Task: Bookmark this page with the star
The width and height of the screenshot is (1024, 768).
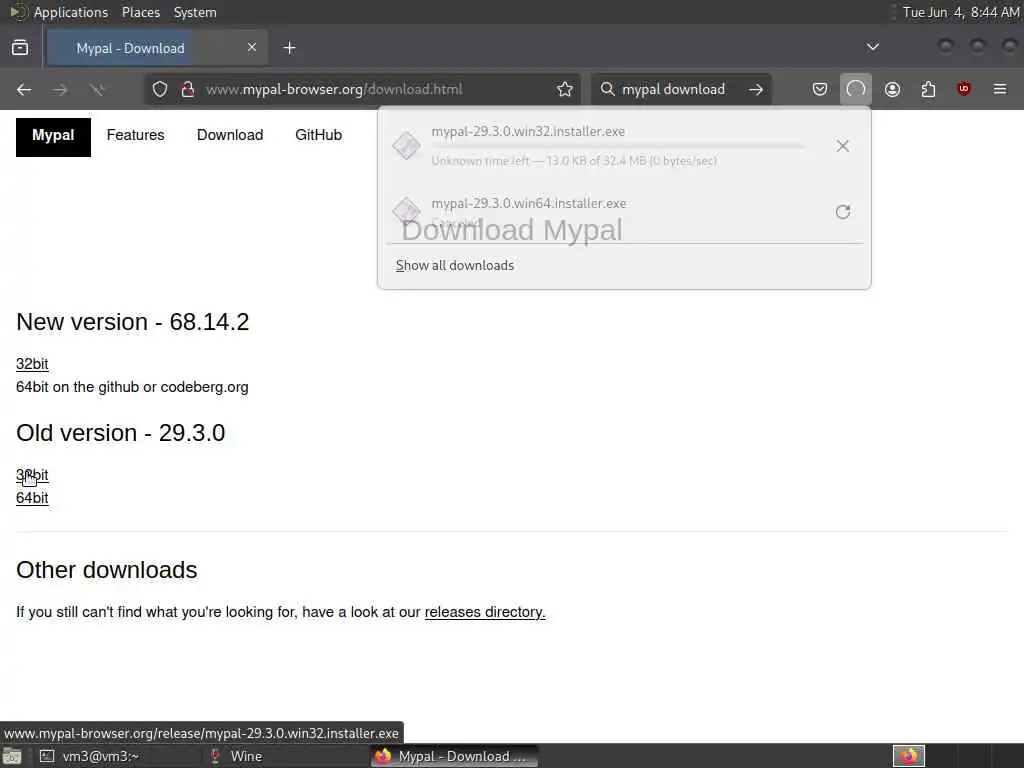Action: click(x=565, y=89)
